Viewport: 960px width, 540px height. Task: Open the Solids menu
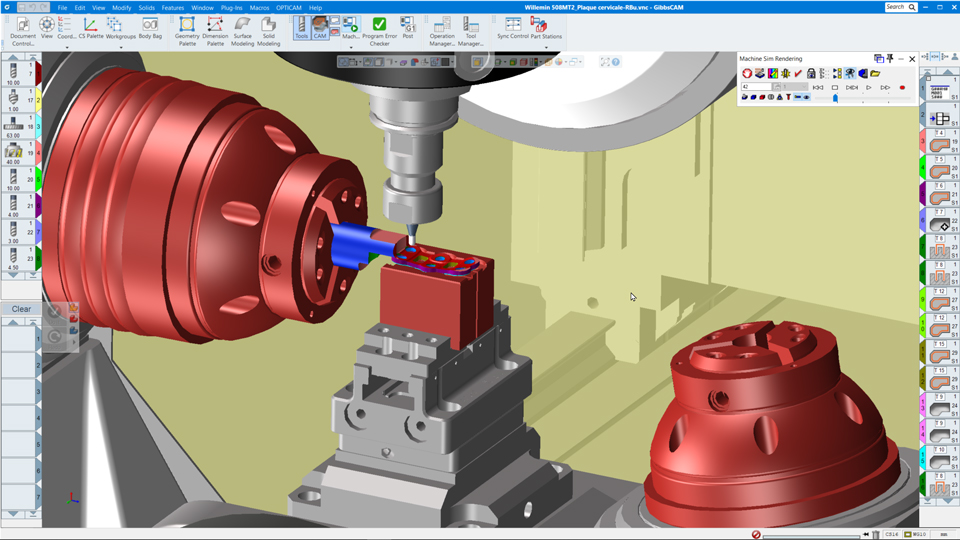[146, 7]
